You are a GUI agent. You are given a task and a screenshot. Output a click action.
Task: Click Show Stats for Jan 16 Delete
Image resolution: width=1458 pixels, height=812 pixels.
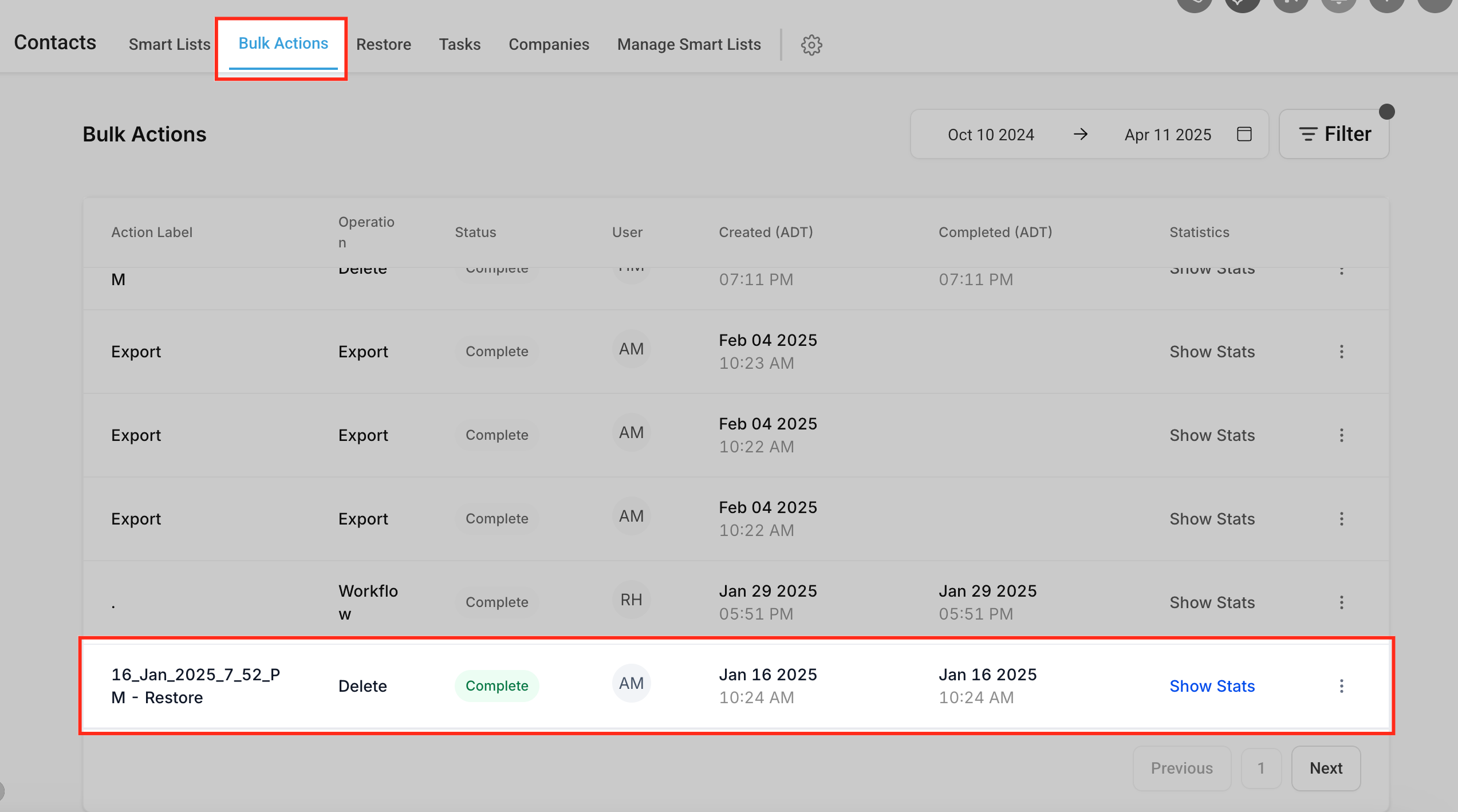pyautogui.click(x=1212, y=685)
